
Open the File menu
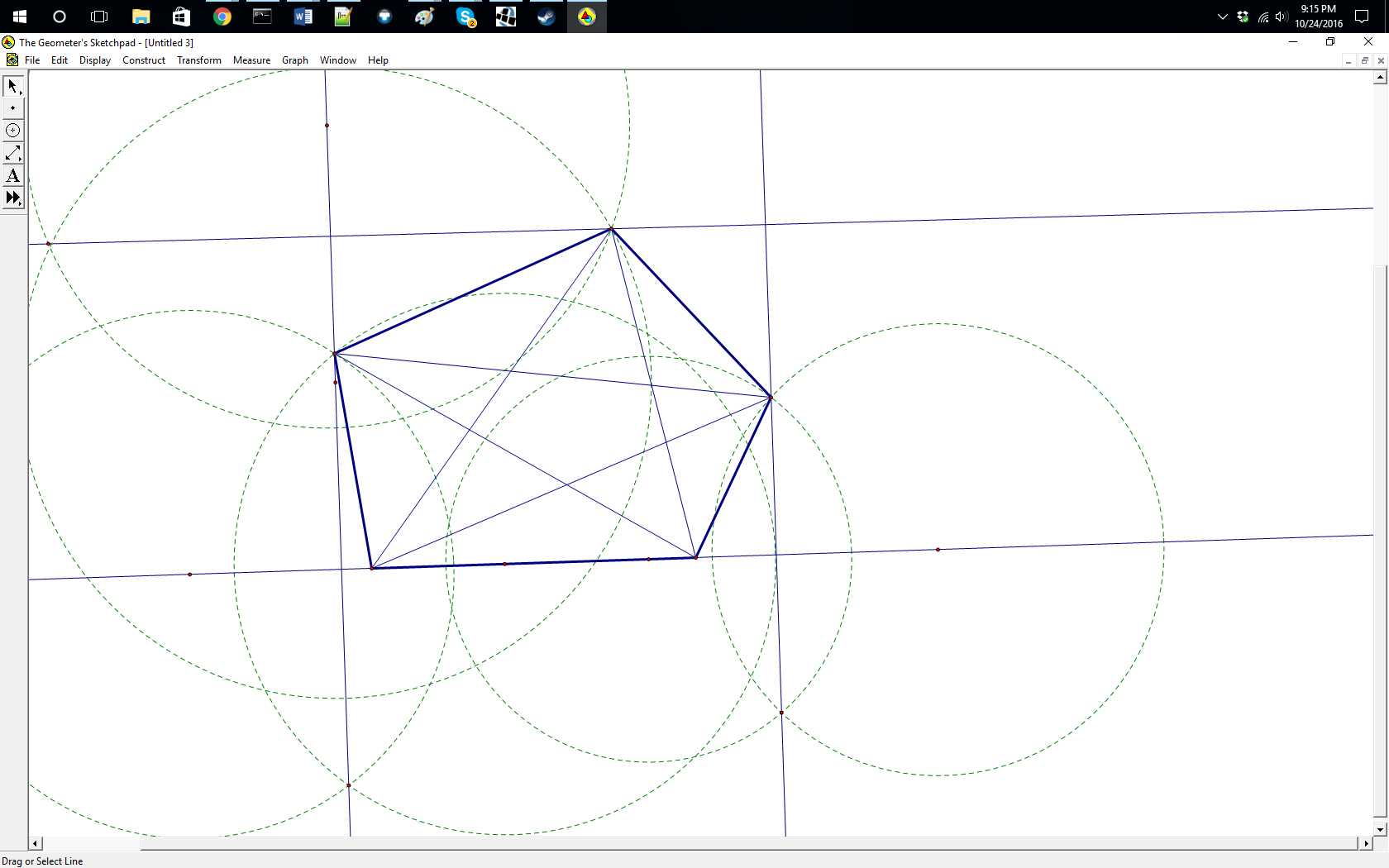(32, 60)
